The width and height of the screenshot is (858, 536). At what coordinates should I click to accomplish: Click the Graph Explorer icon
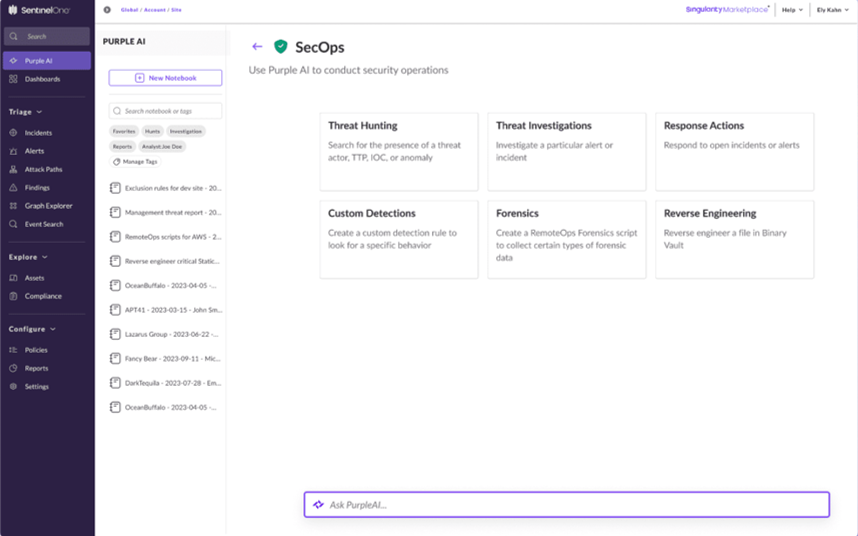tap(14, 206)
